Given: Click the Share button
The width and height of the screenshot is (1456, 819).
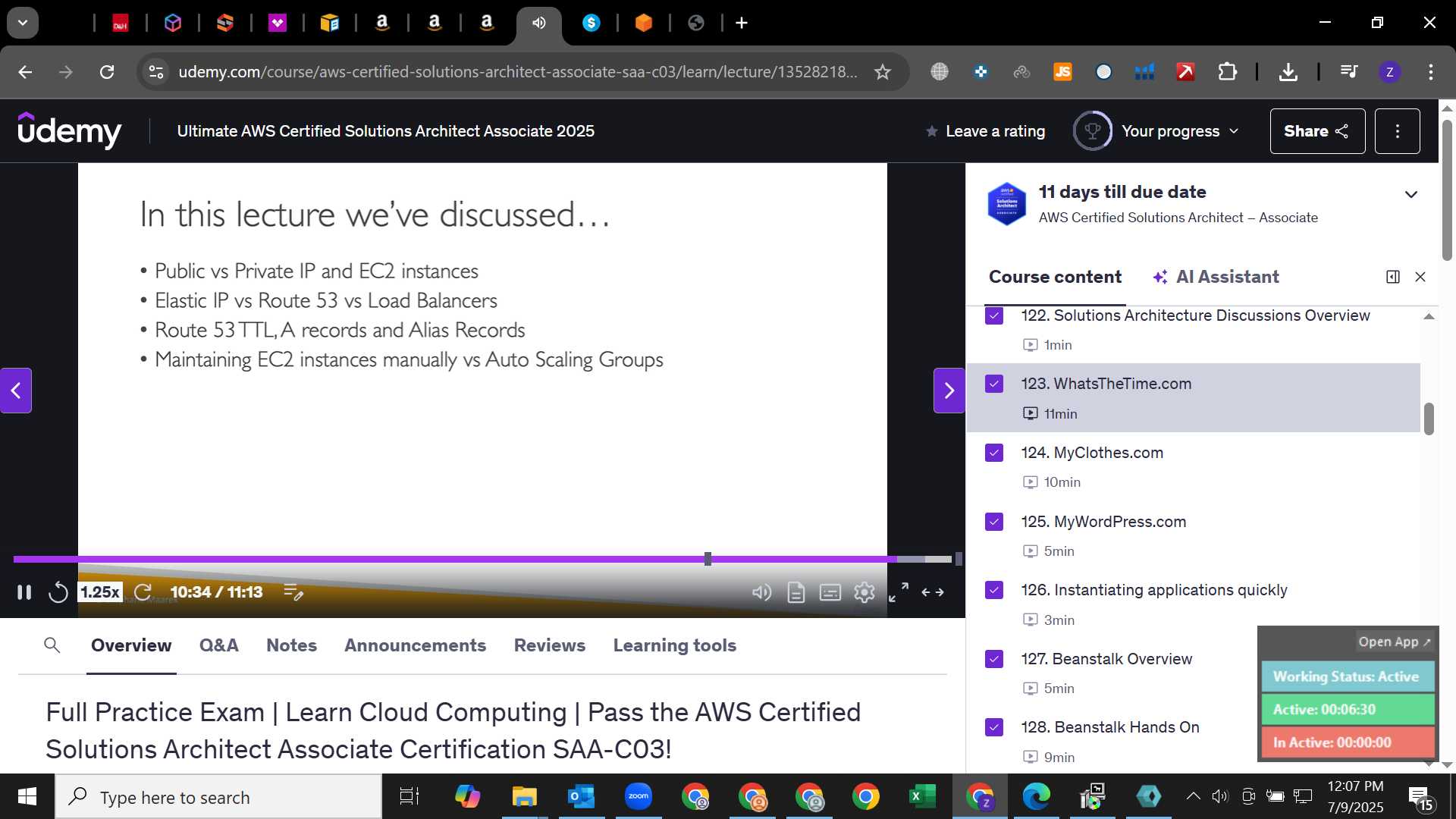Looking at the screenshot, I should tap(1317, 131).
